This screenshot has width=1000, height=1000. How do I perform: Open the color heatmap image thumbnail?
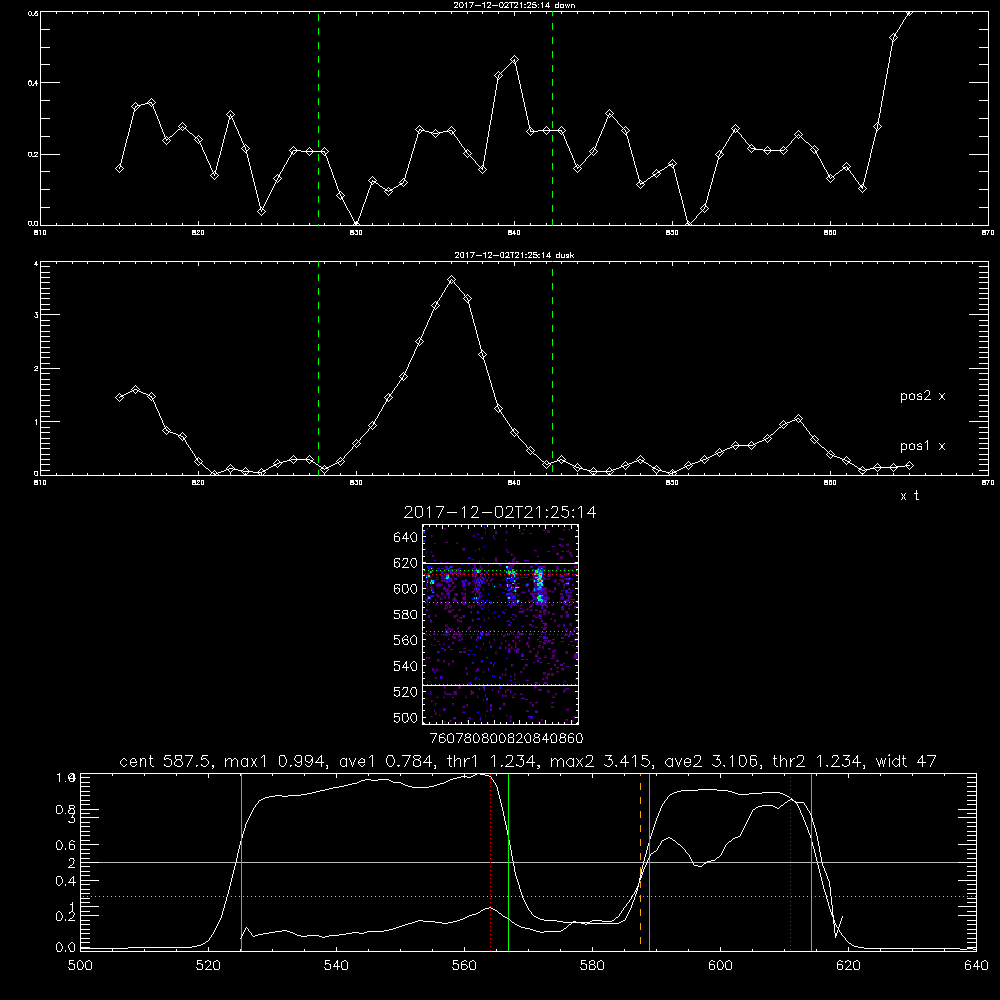click(x=500, y=624)
